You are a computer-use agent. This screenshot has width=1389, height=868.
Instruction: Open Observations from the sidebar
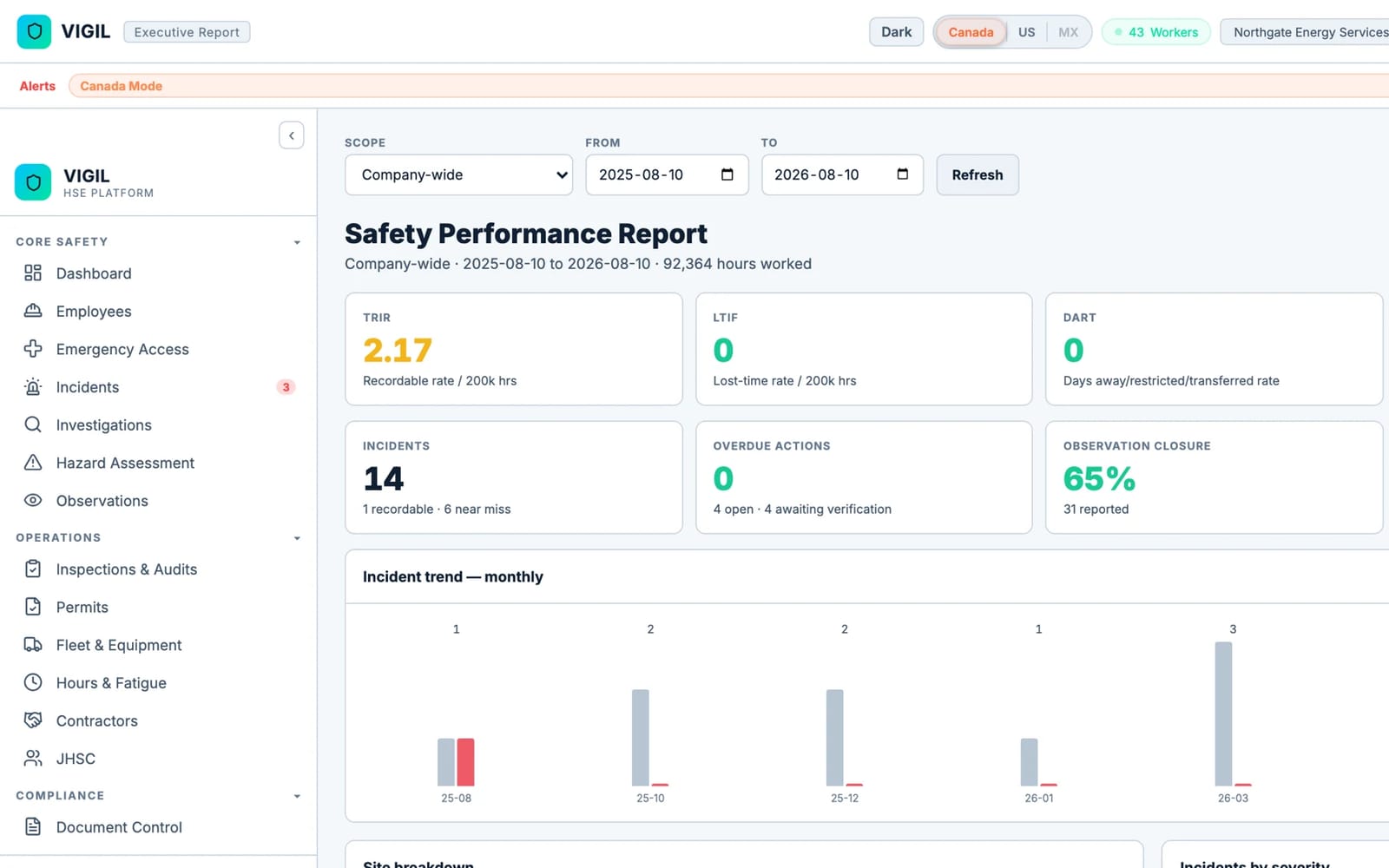click(158, 501)
